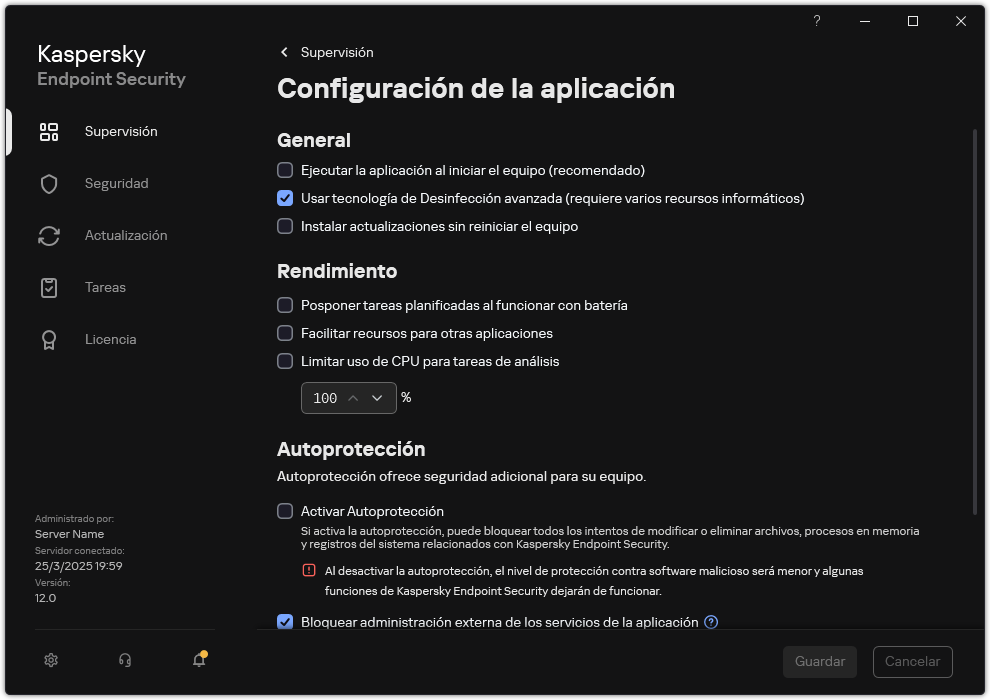Select the Seguridad shield icon
Image resolution: width=990 pixels, height=700 pixels.
pos(49,183)
